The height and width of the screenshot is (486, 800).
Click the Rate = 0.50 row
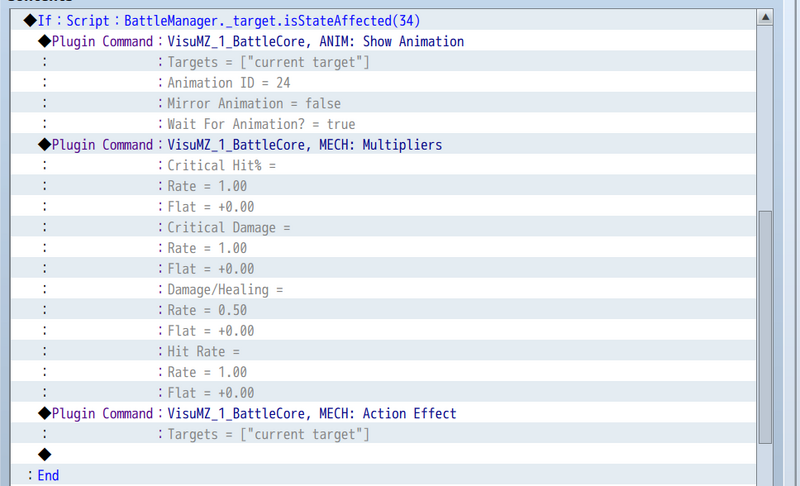pos(383,310)
